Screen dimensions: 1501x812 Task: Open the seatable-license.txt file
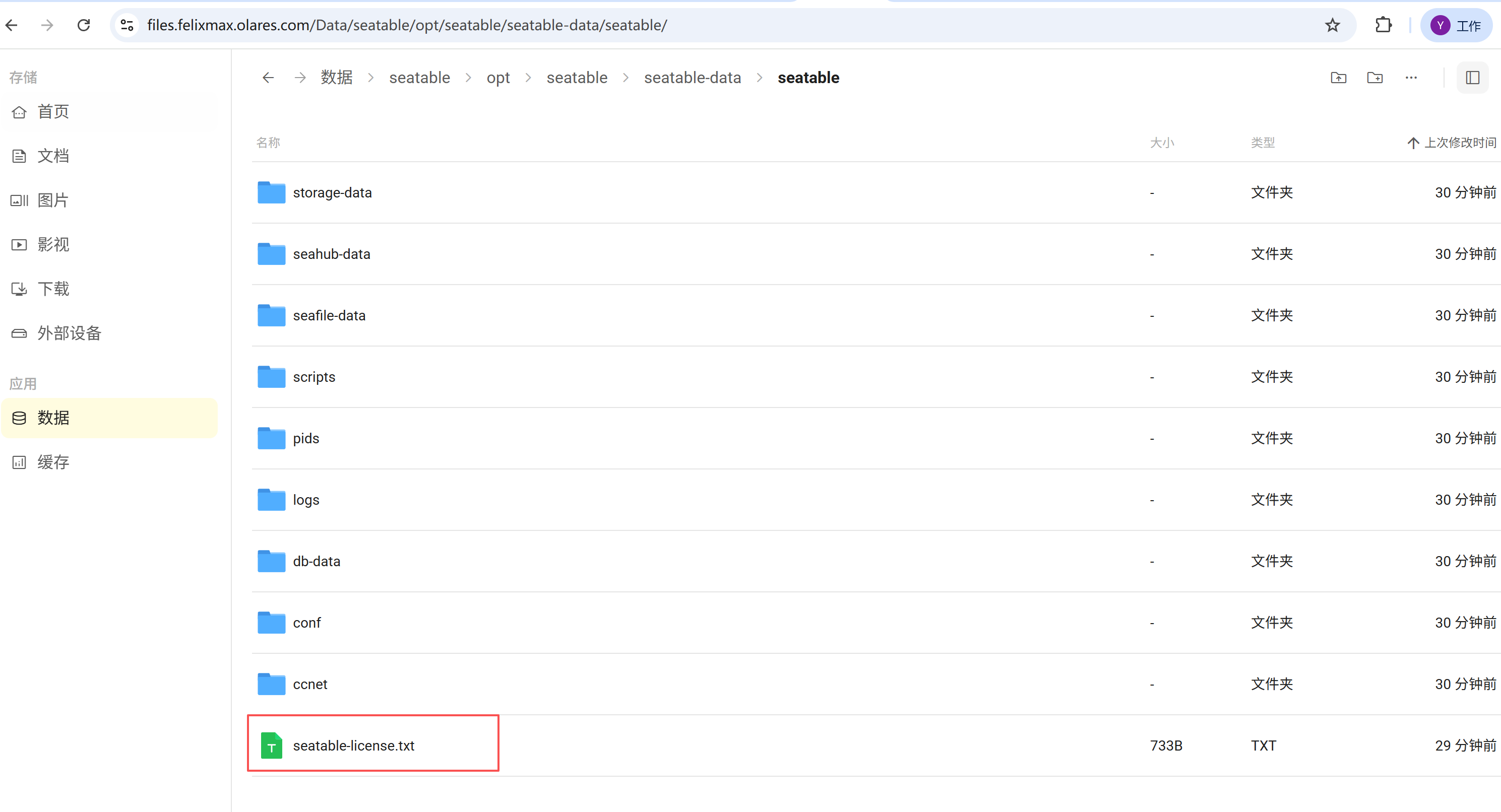pyautogui.click(x=353, y=745)
